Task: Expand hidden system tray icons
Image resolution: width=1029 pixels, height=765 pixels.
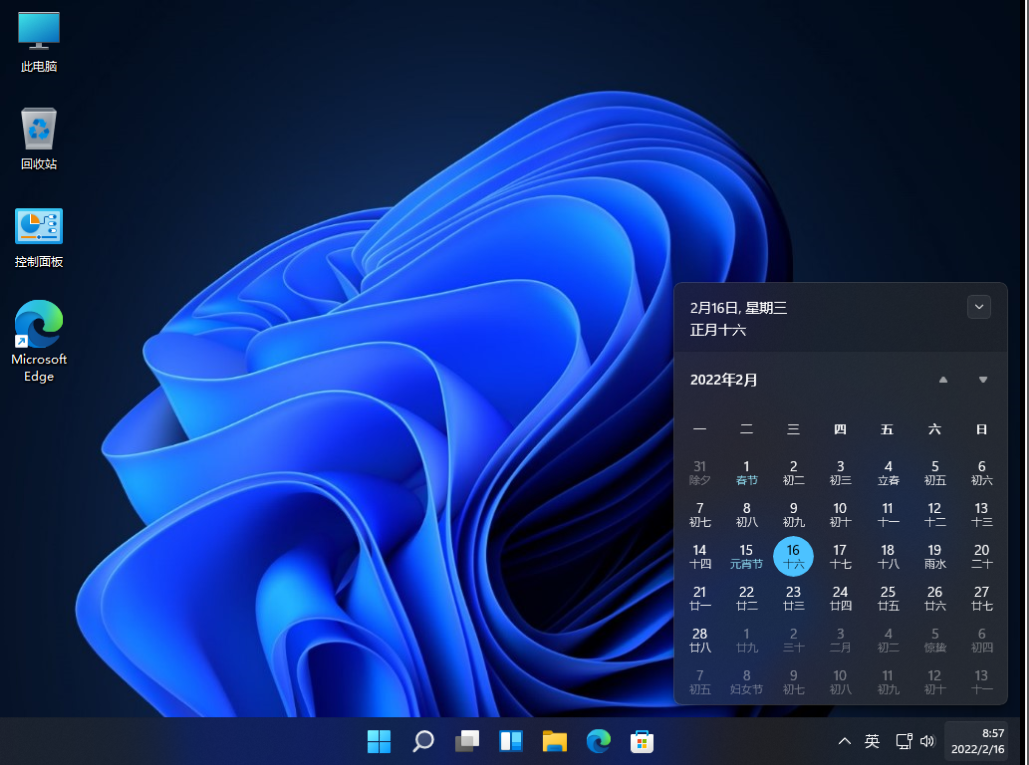Action: pyautogui.click(x=845, y=741)
